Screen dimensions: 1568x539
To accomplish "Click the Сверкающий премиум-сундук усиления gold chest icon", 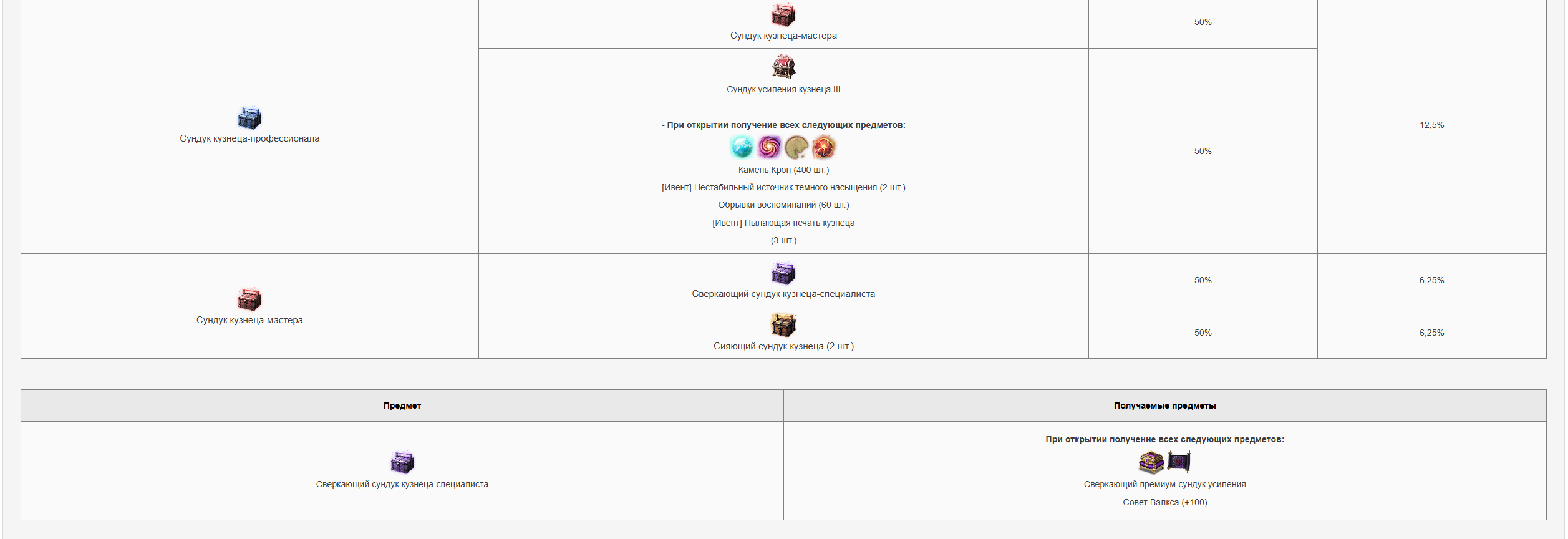I will point(1151,462).
